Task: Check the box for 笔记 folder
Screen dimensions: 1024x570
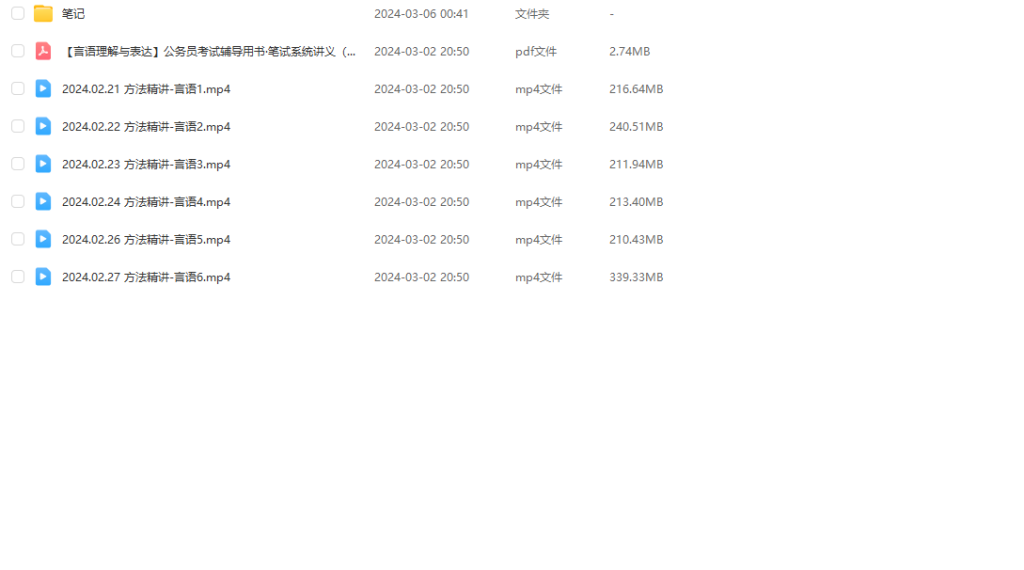Action: click(x=18, y=13)
